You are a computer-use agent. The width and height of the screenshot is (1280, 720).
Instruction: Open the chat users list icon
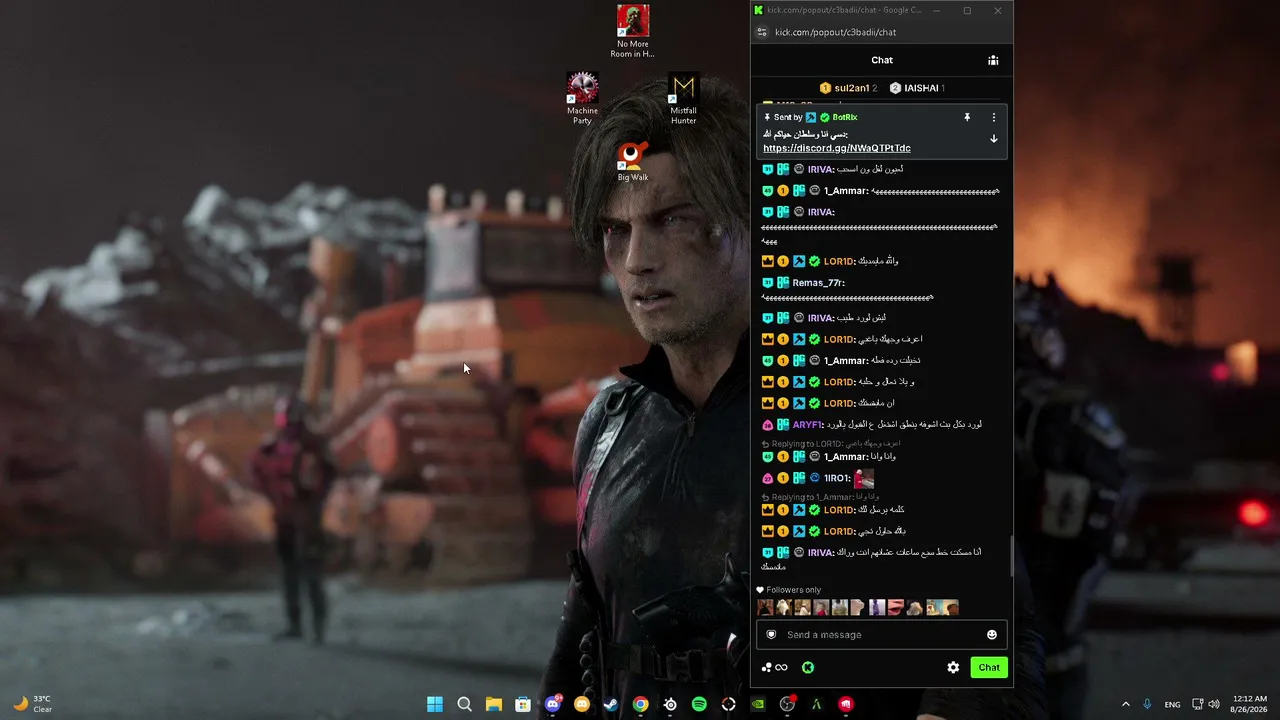pos(993,60)
